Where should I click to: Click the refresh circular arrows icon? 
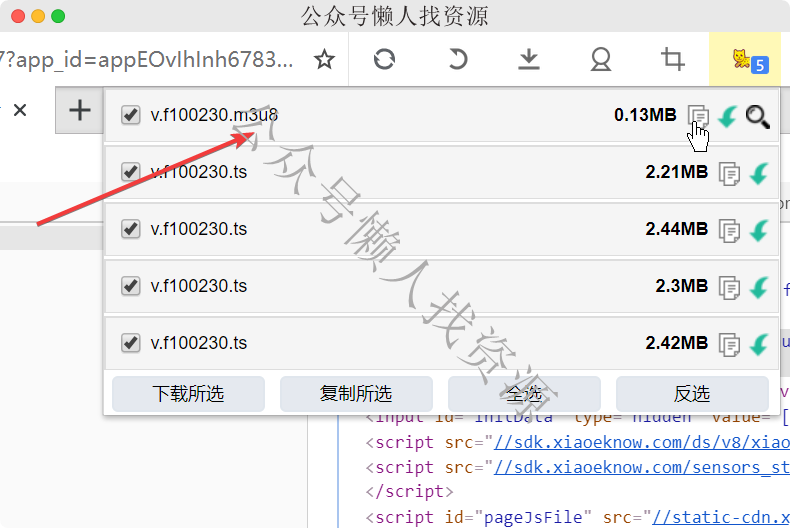pos(384,59)
